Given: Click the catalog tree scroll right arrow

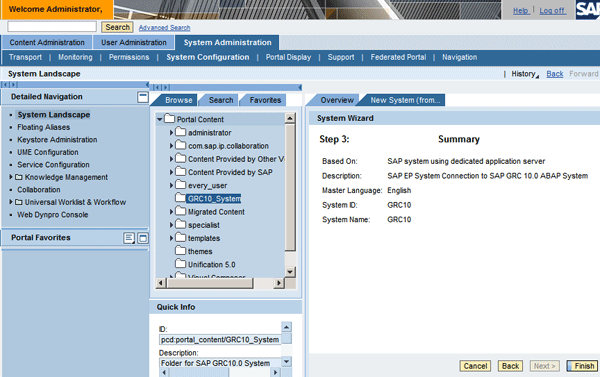Looking at the screenshot, I should coord(279,283).
